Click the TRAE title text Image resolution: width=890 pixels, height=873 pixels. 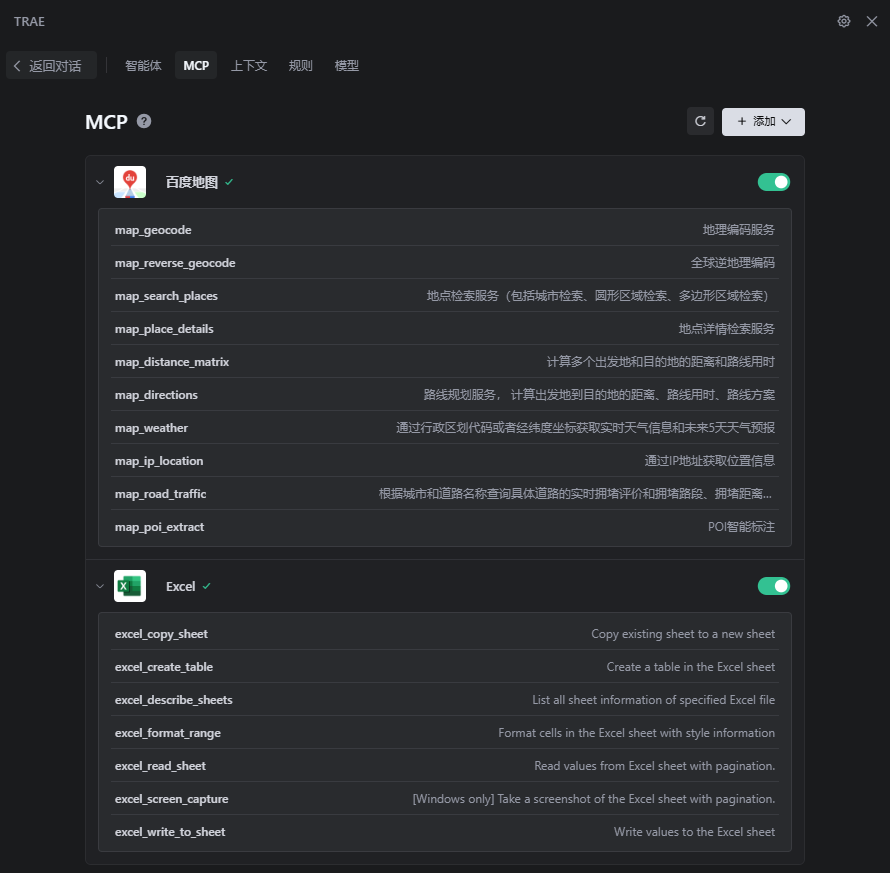(30, 22)
